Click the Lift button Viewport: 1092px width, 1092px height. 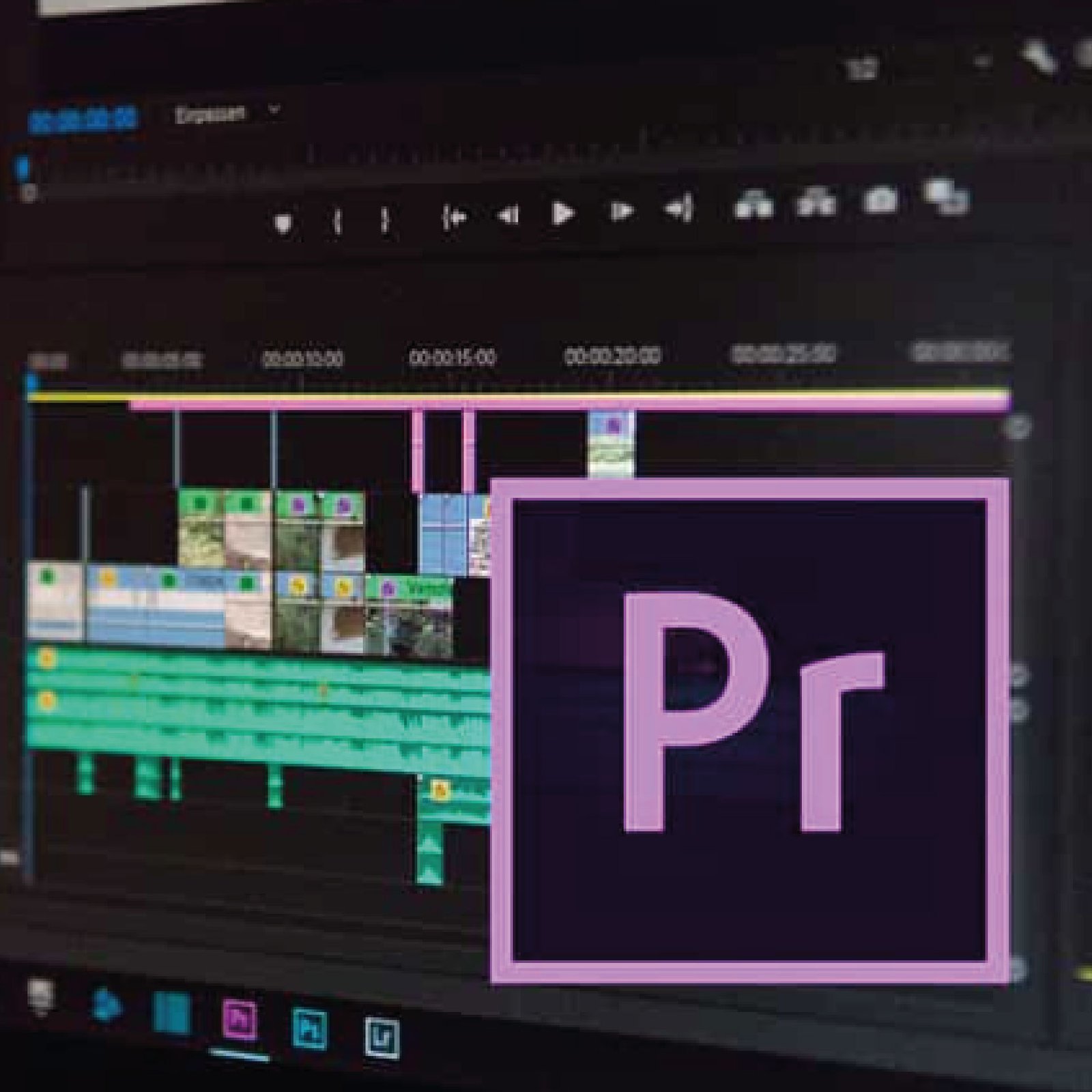753,204
